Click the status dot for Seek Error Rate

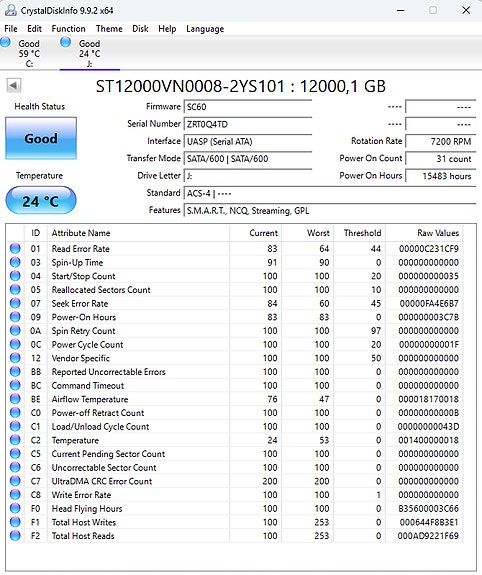[15, 303]
